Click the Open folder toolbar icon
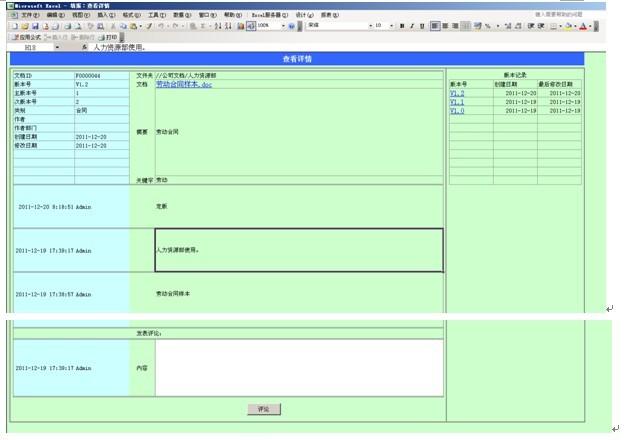The image size is (626, 440). click(25, 26)
